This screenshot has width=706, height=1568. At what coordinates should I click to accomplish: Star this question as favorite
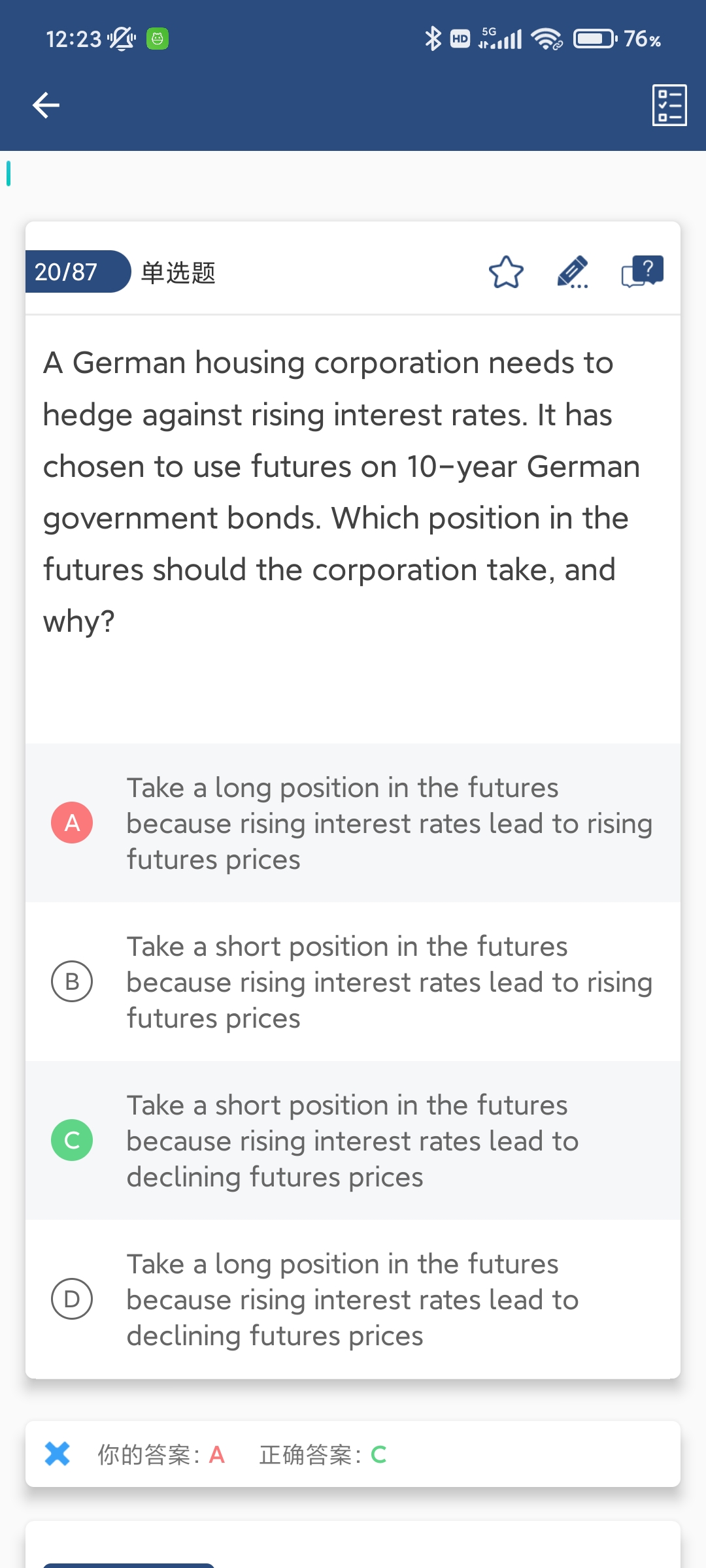[x=506, y=272]
